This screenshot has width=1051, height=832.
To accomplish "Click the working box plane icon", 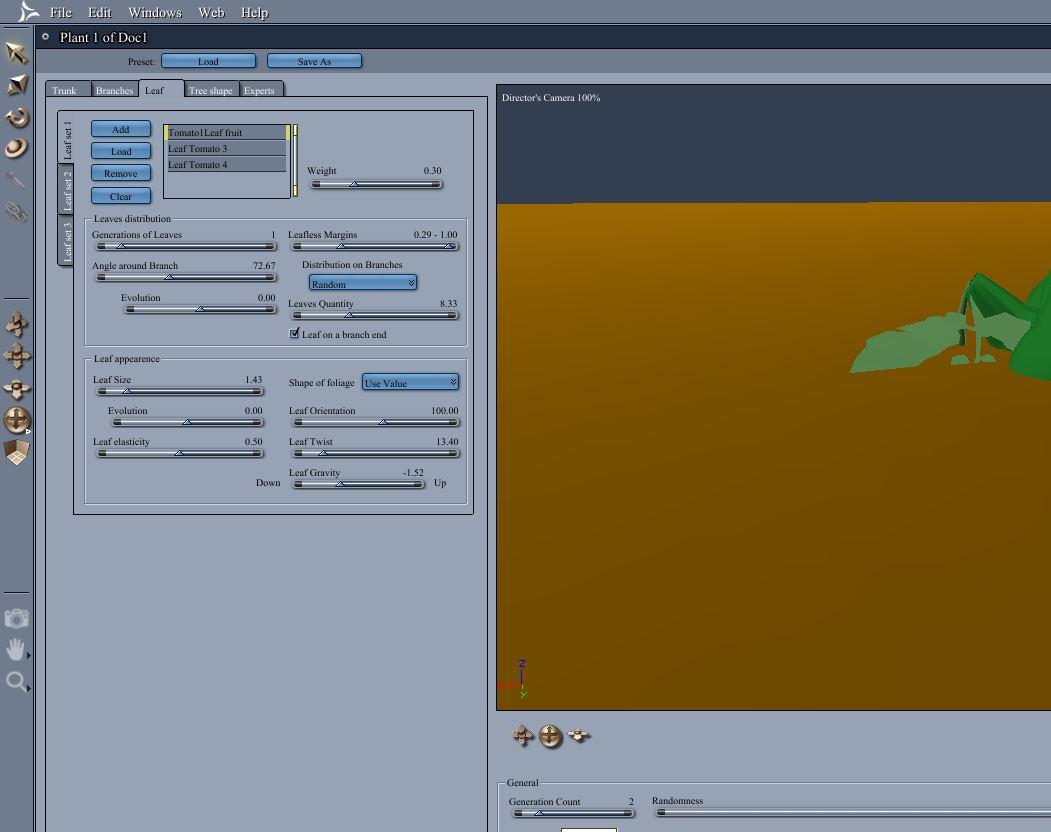I will [17, 453].
